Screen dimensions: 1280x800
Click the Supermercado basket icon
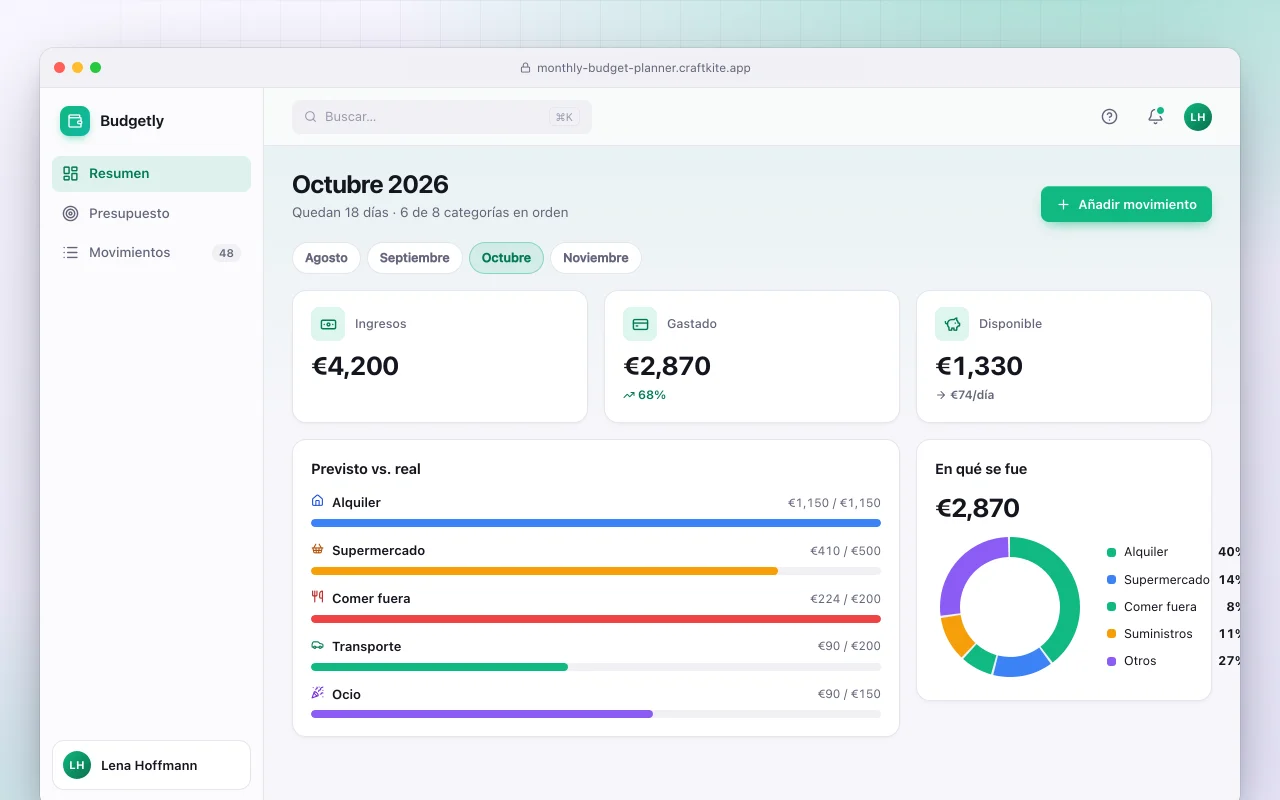point(318,549)
